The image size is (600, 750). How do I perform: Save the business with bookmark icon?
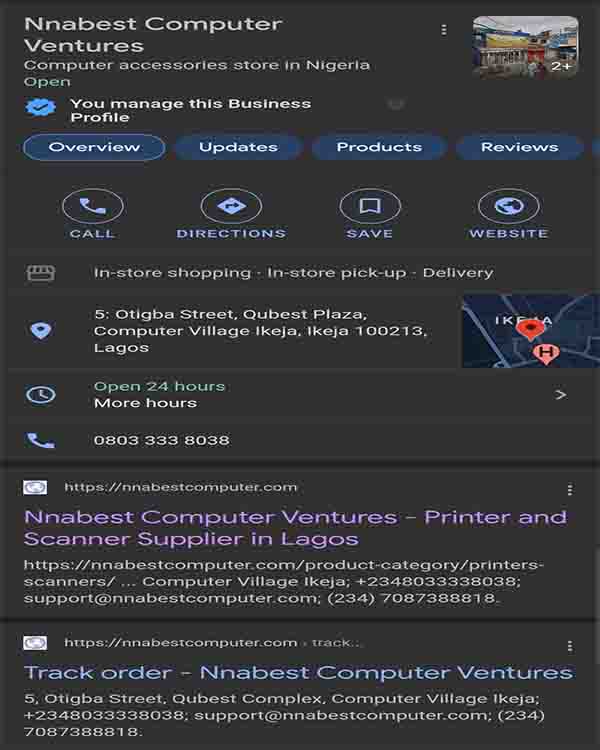click(370, 206)
